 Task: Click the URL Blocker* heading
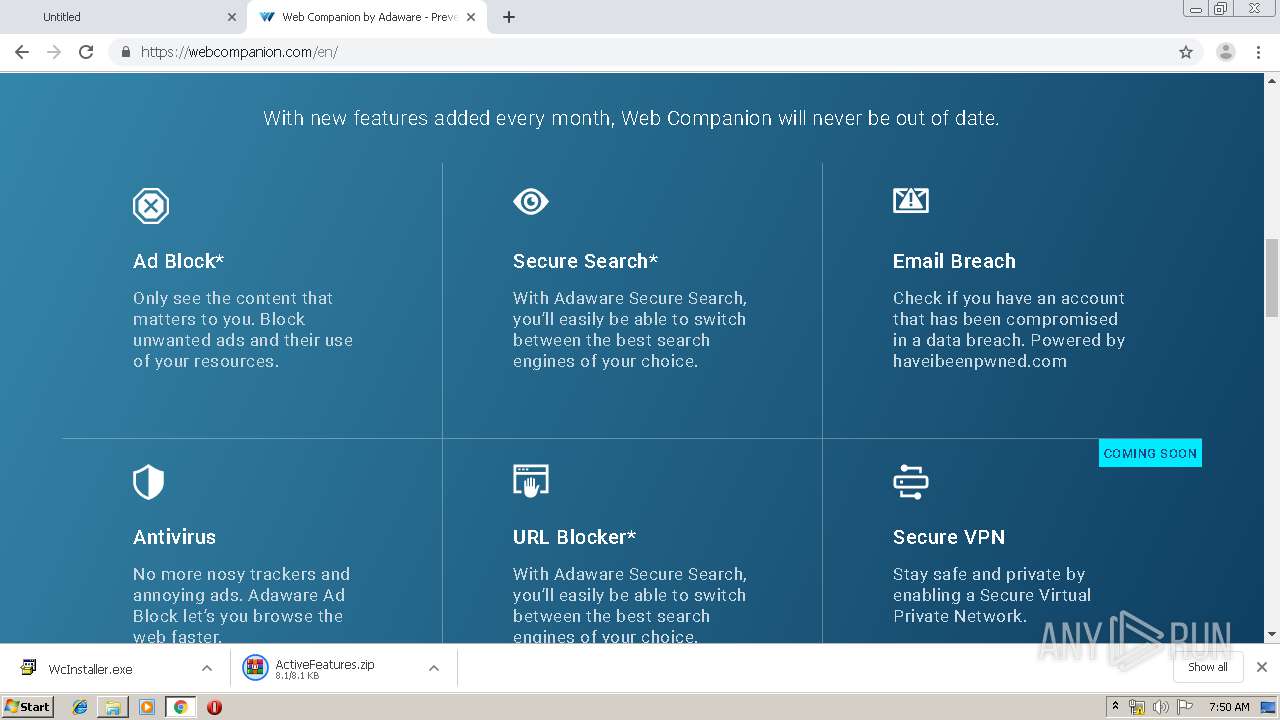(x=574, y=537)
